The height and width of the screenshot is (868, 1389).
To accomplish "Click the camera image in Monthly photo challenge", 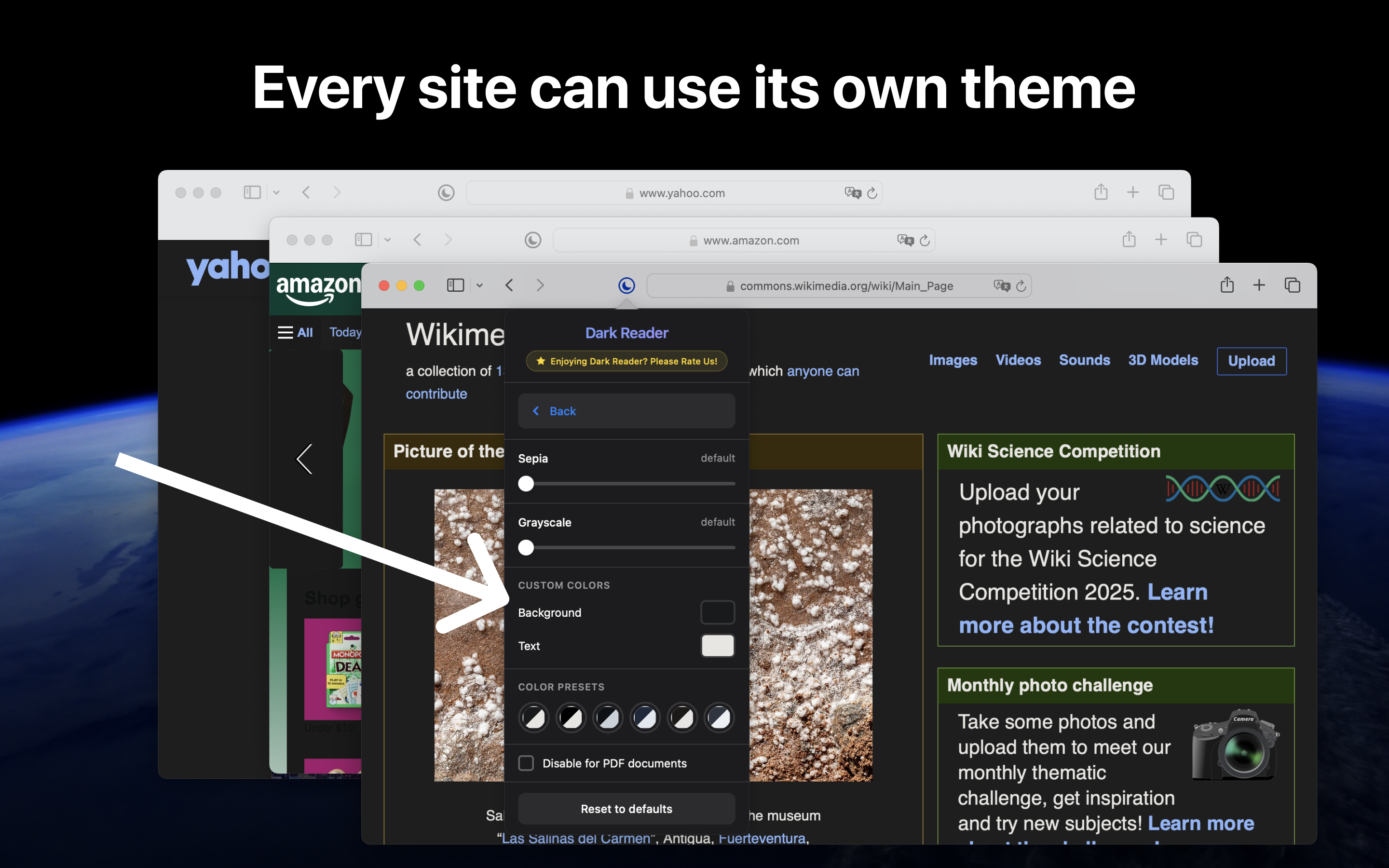I will pos(1235,745).
